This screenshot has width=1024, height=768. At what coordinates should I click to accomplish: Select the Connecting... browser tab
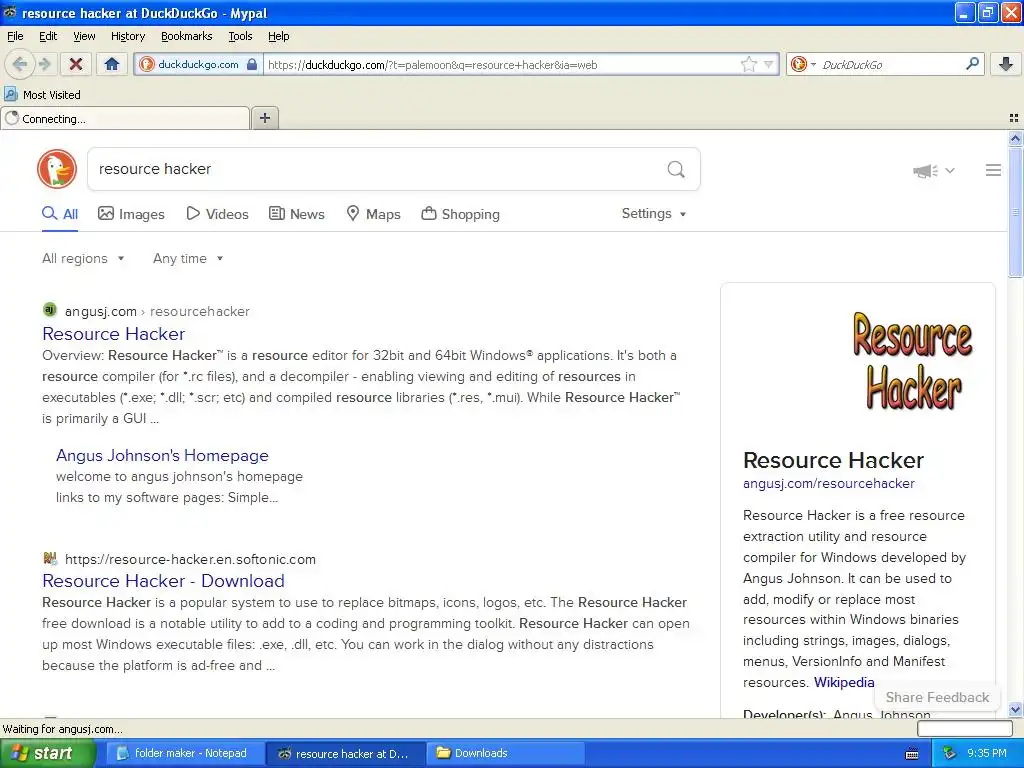coord(125,119)
